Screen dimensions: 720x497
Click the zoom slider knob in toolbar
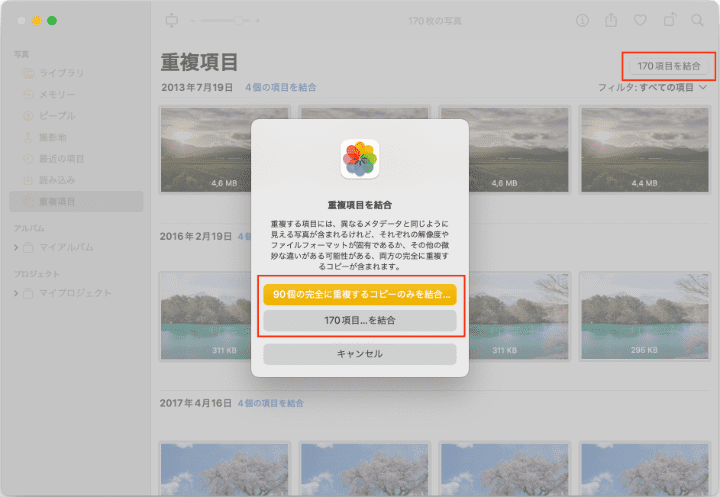[238, 20]
